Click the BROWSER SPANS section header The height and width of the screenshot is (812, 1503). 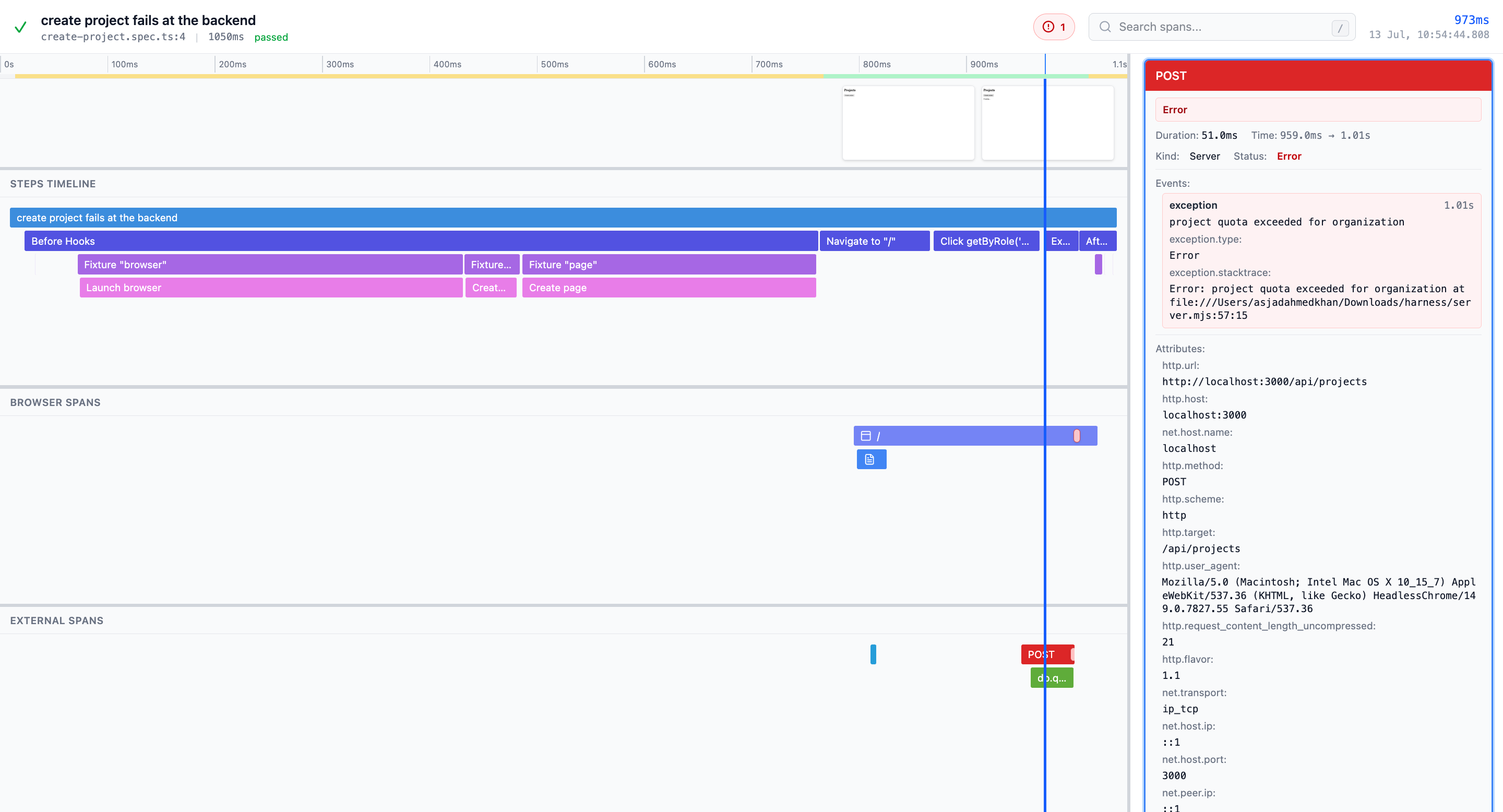coord(55,402)
